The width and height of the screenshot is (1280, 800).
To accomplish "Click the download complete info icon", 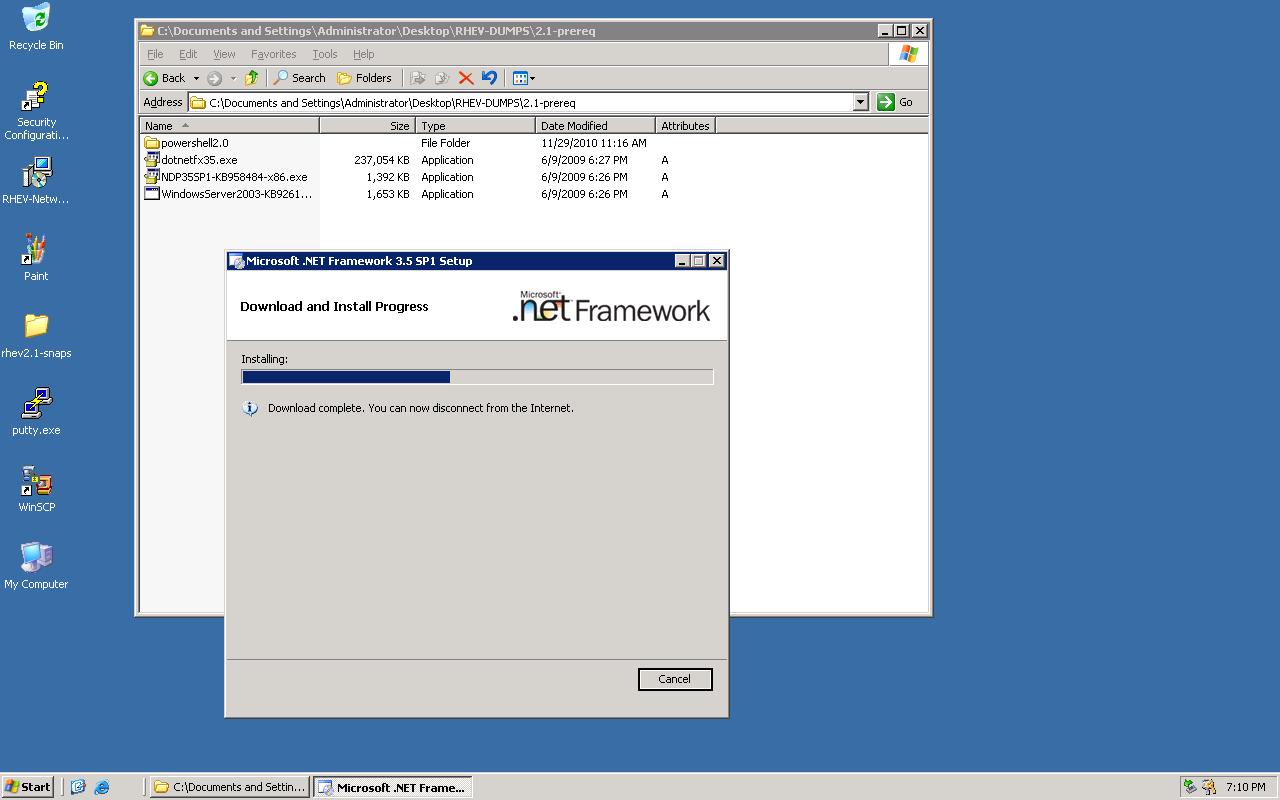I will pyautogui.click(x=250, y=408).
